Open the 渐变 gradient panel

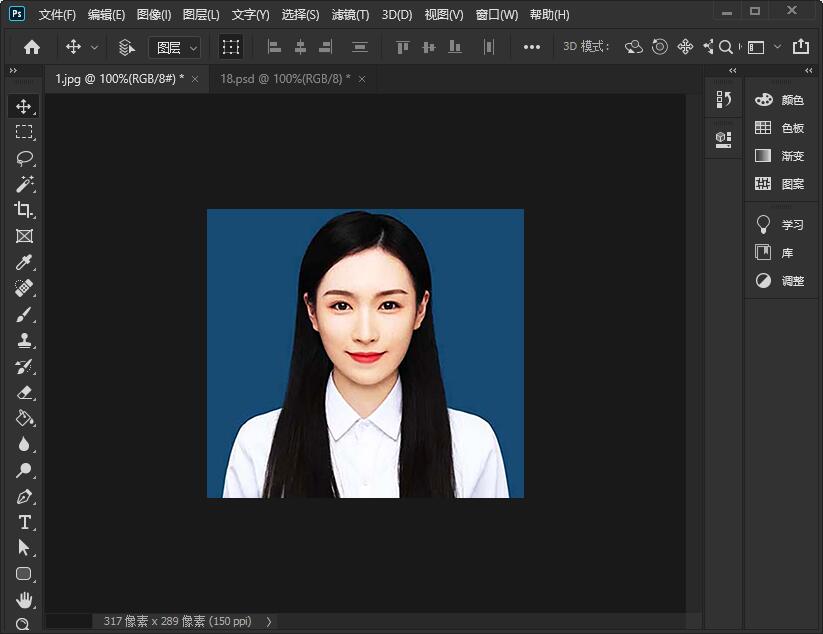click(780, 156)
